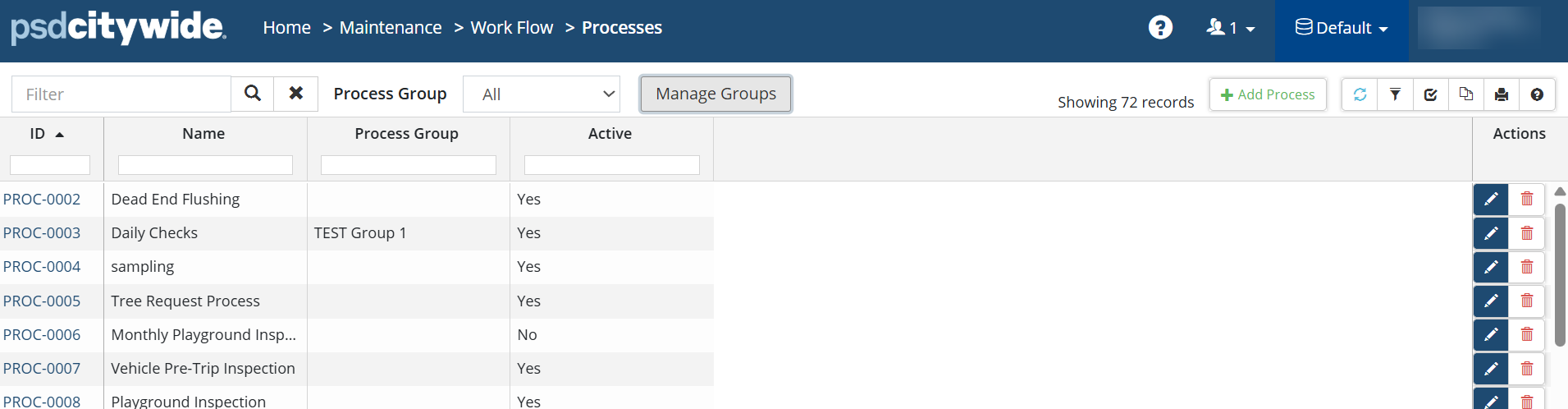Clear the filter with X button
This screenshot has width=1568, height=409.
pyautogui.click(x=296, y=94)
